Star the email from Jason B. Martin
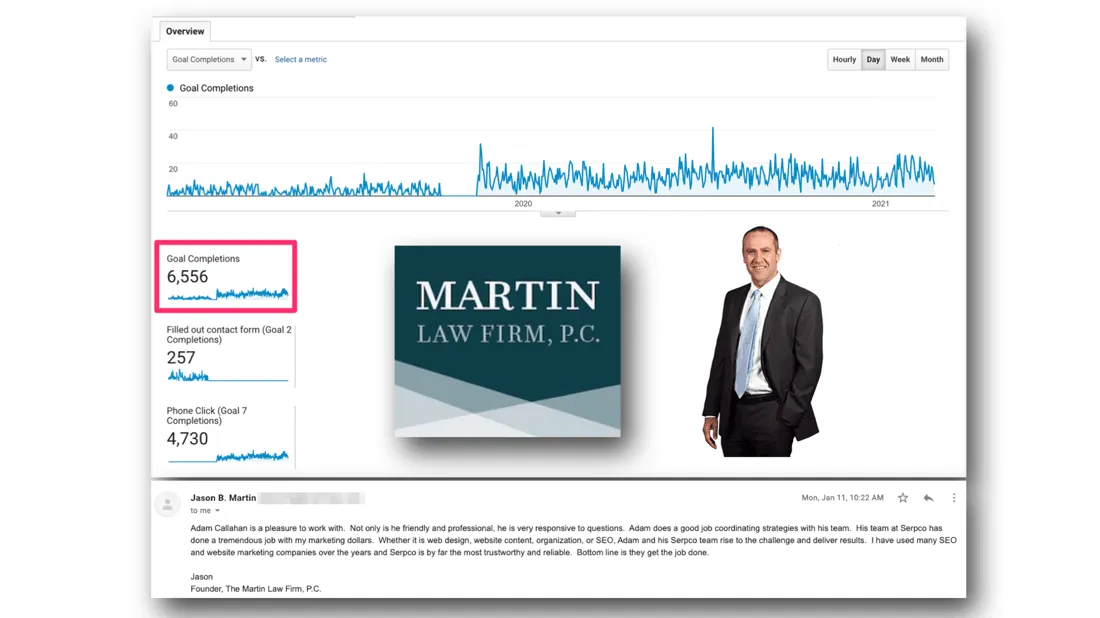Viewport: 1100px width, 618px height. (903, 498)
